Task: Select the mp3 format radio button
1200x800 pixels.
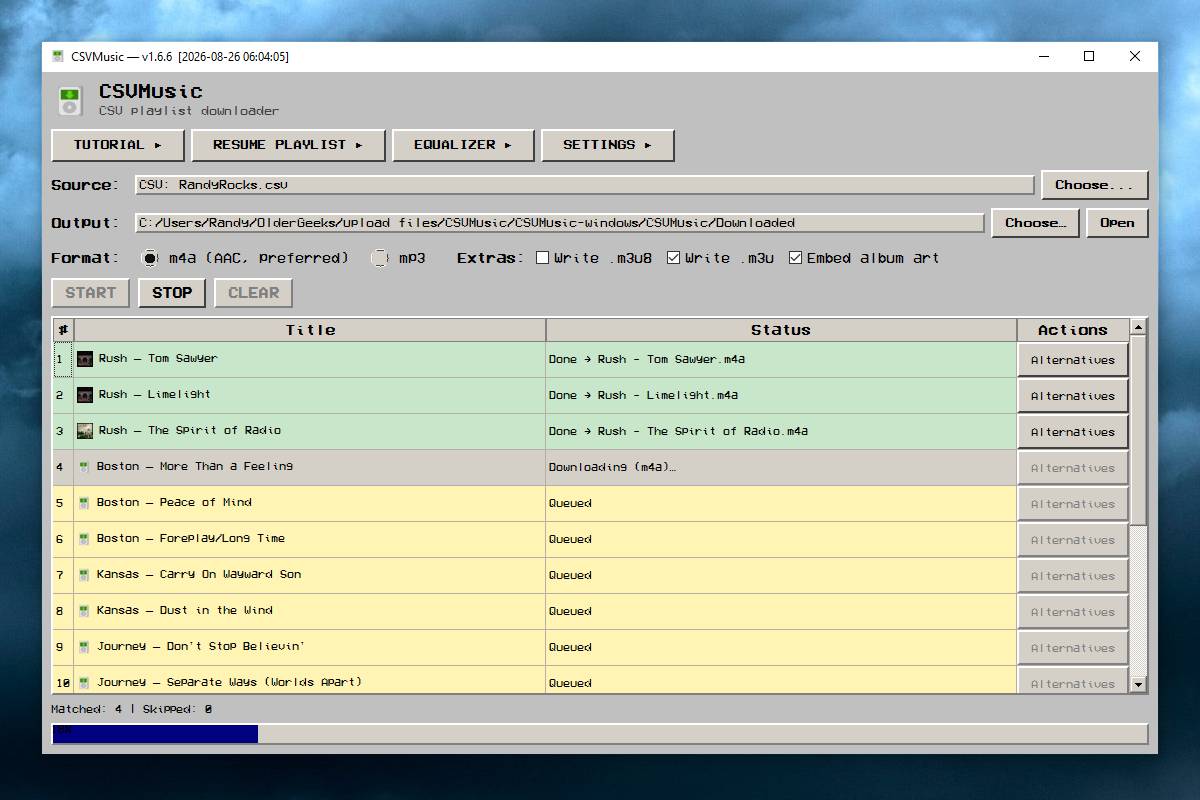Action: tap(380, 258)
